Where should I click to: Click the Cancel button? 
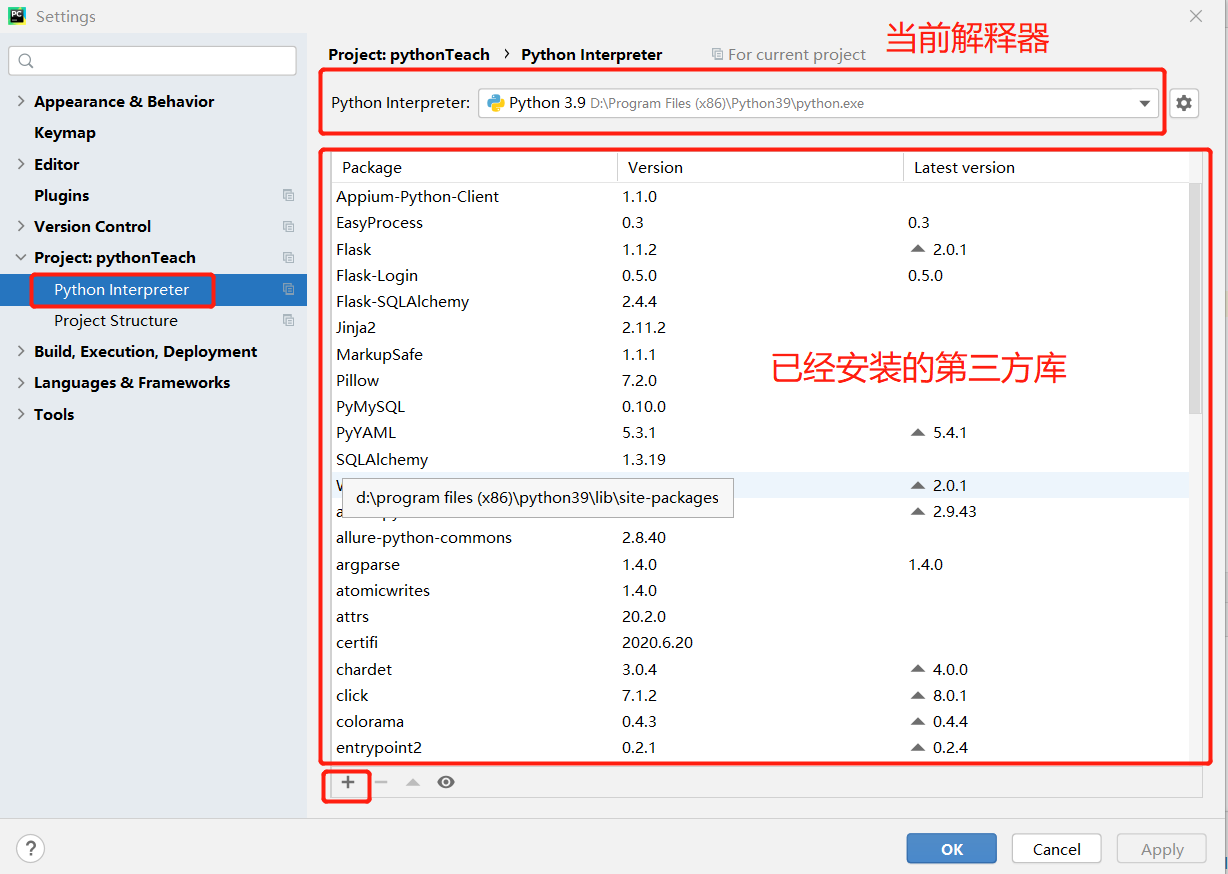1056,849
